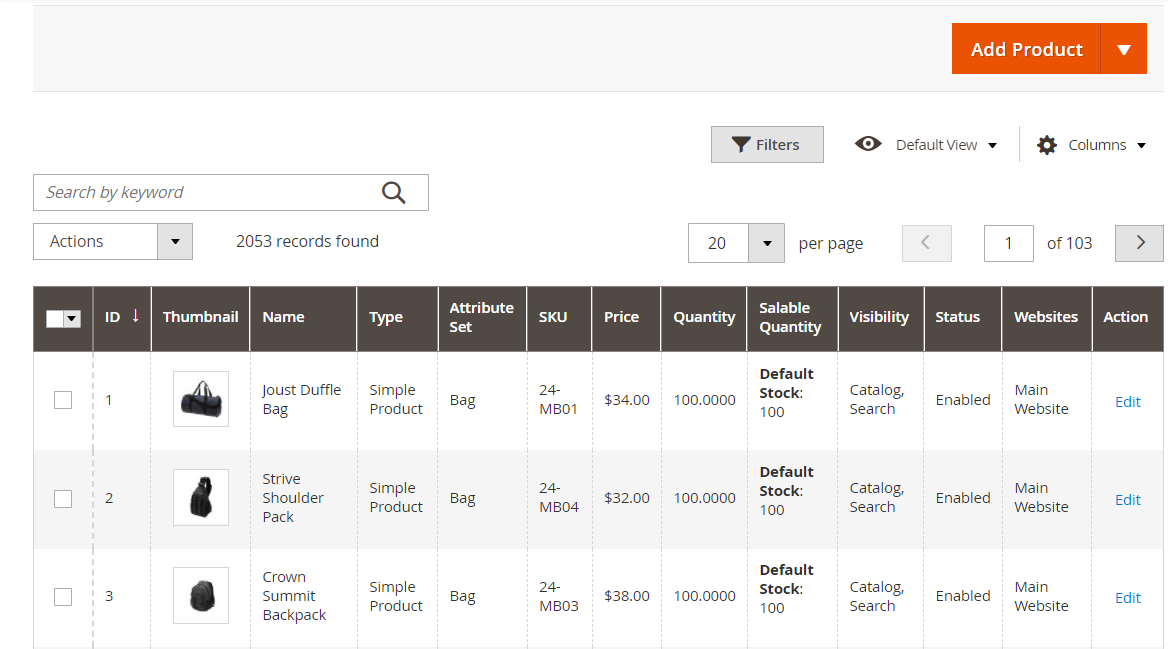Click the eye icon for Default View
Viewport: 1168px width, 649px height.
click(x=868, y=144)
